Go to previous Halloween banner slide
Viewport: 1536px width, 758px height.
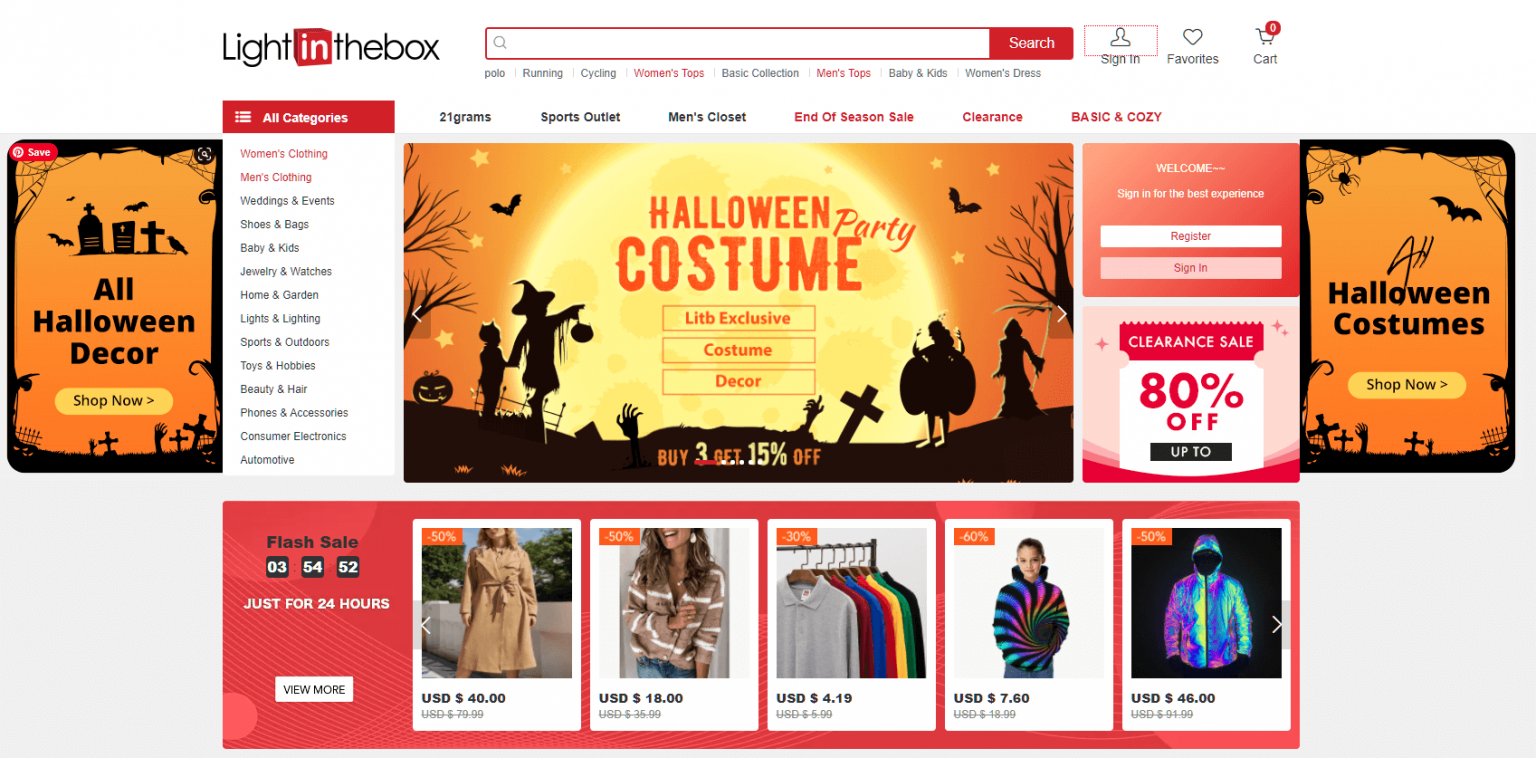417,314
